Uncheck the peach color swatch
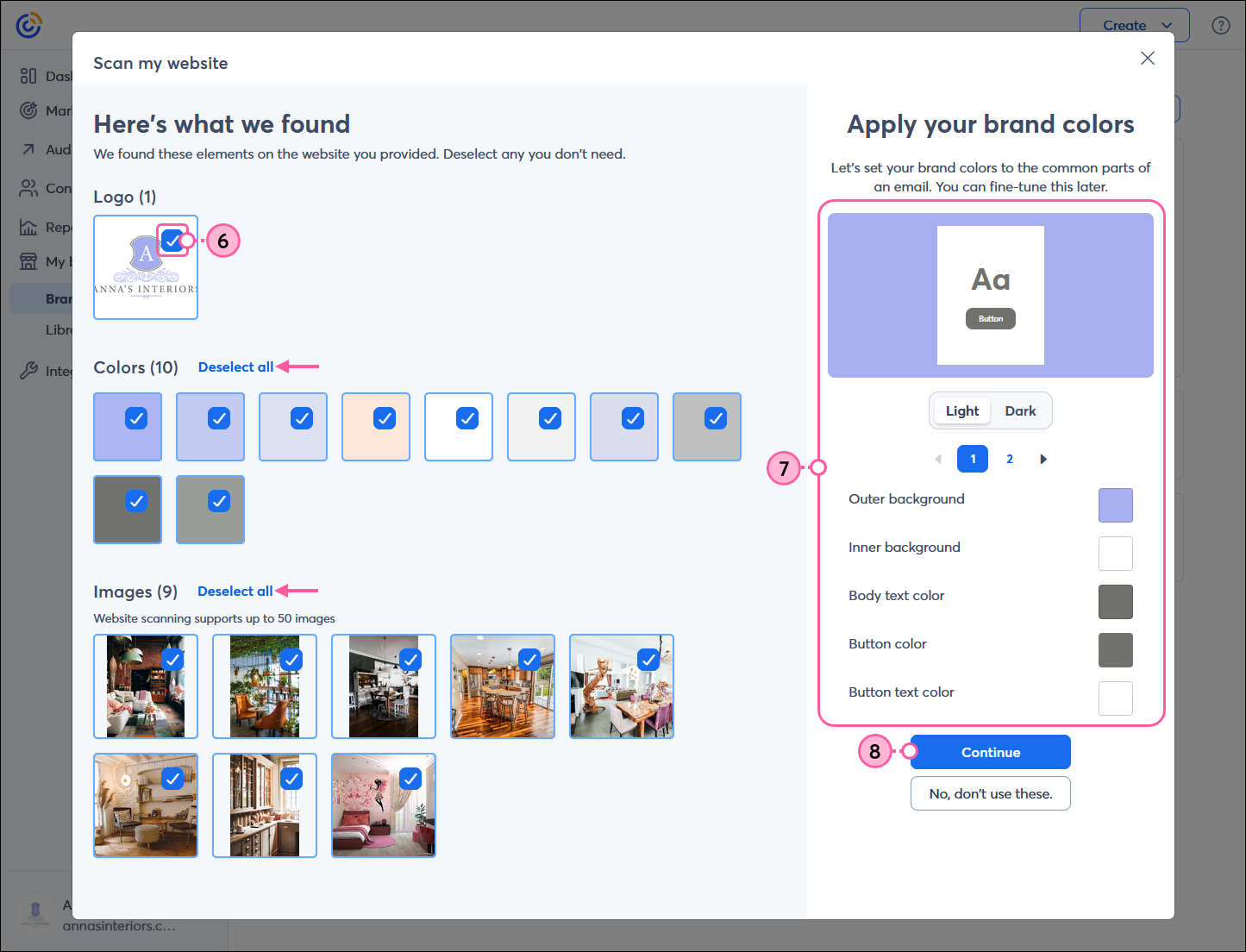 pos(385,418)
